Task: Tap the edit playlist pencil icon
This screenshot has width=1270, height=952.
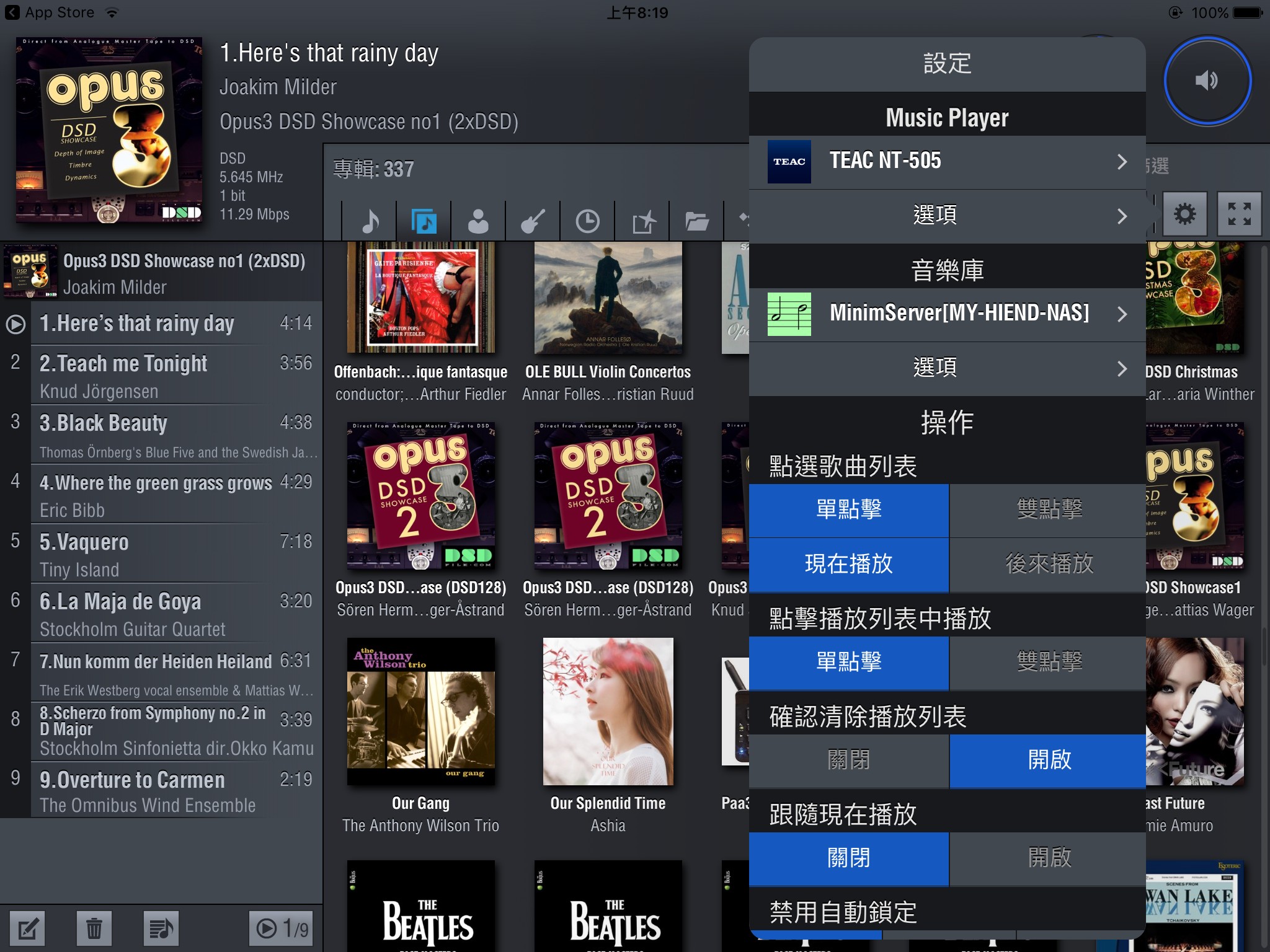Action: pyautogui.click(x=28, y=928)
